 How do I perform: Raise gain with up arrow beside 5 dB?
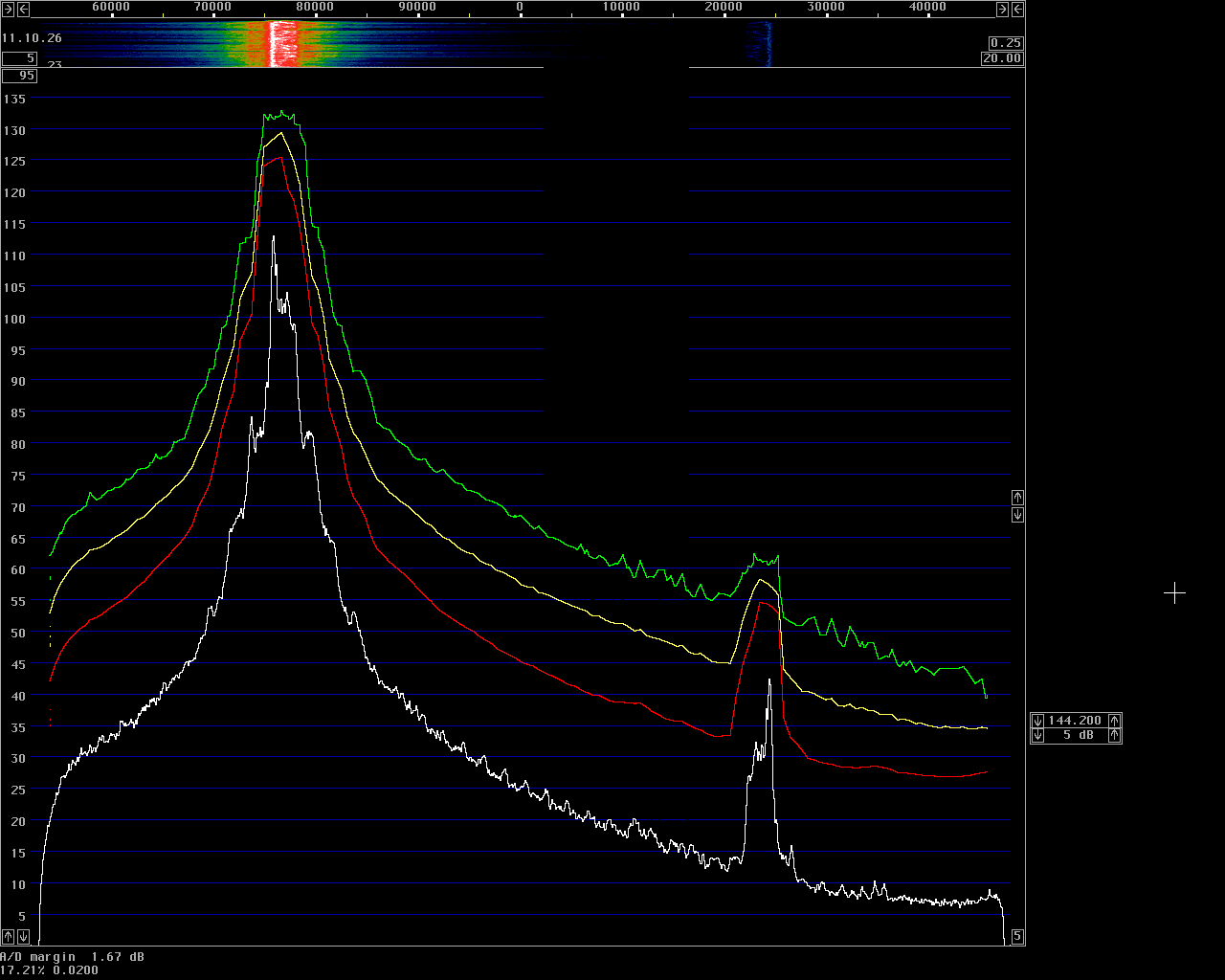[1115, 736]
